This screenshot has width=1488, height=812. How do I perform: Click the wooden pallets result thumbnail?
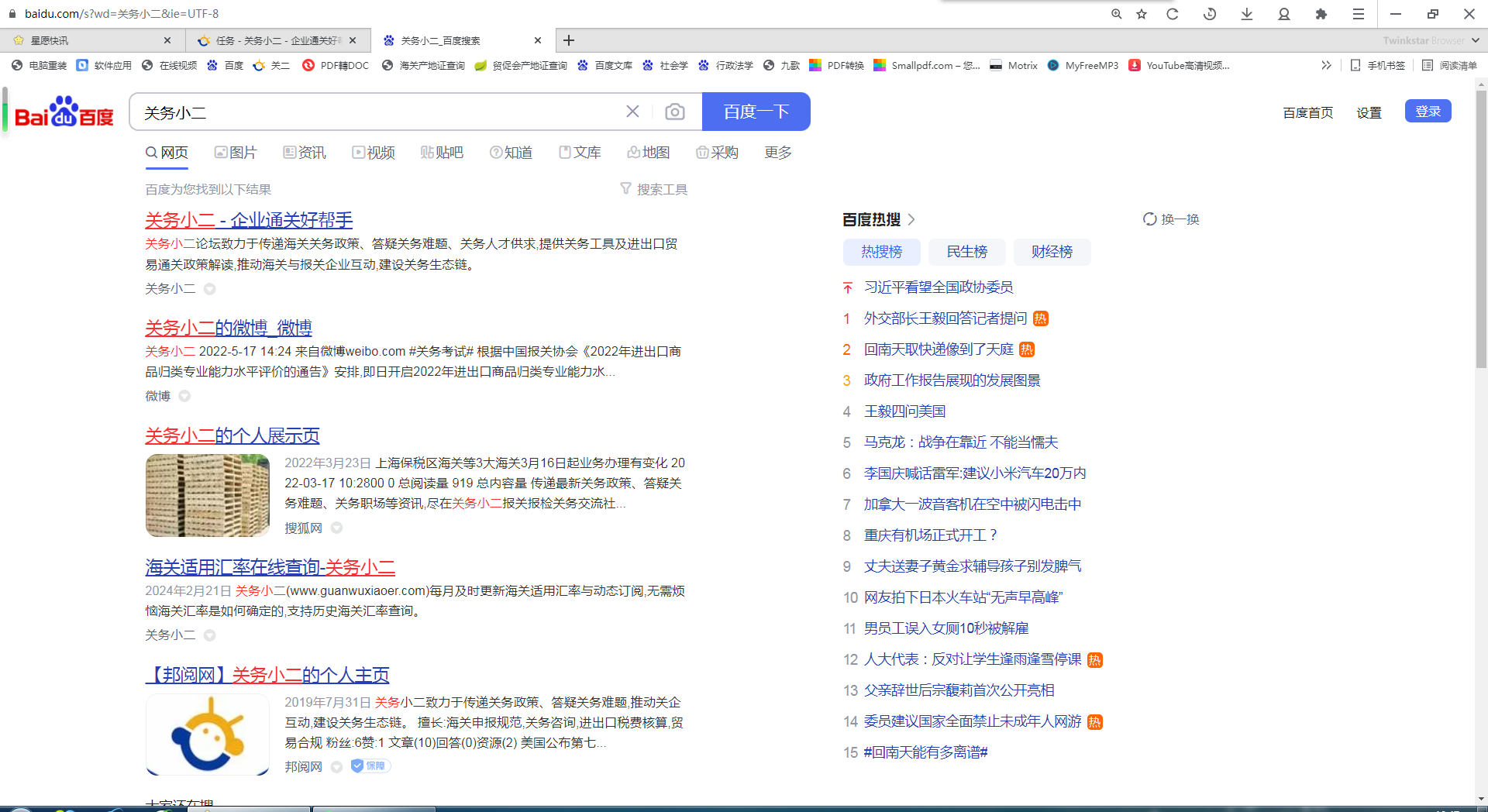(x=208, y=496)
